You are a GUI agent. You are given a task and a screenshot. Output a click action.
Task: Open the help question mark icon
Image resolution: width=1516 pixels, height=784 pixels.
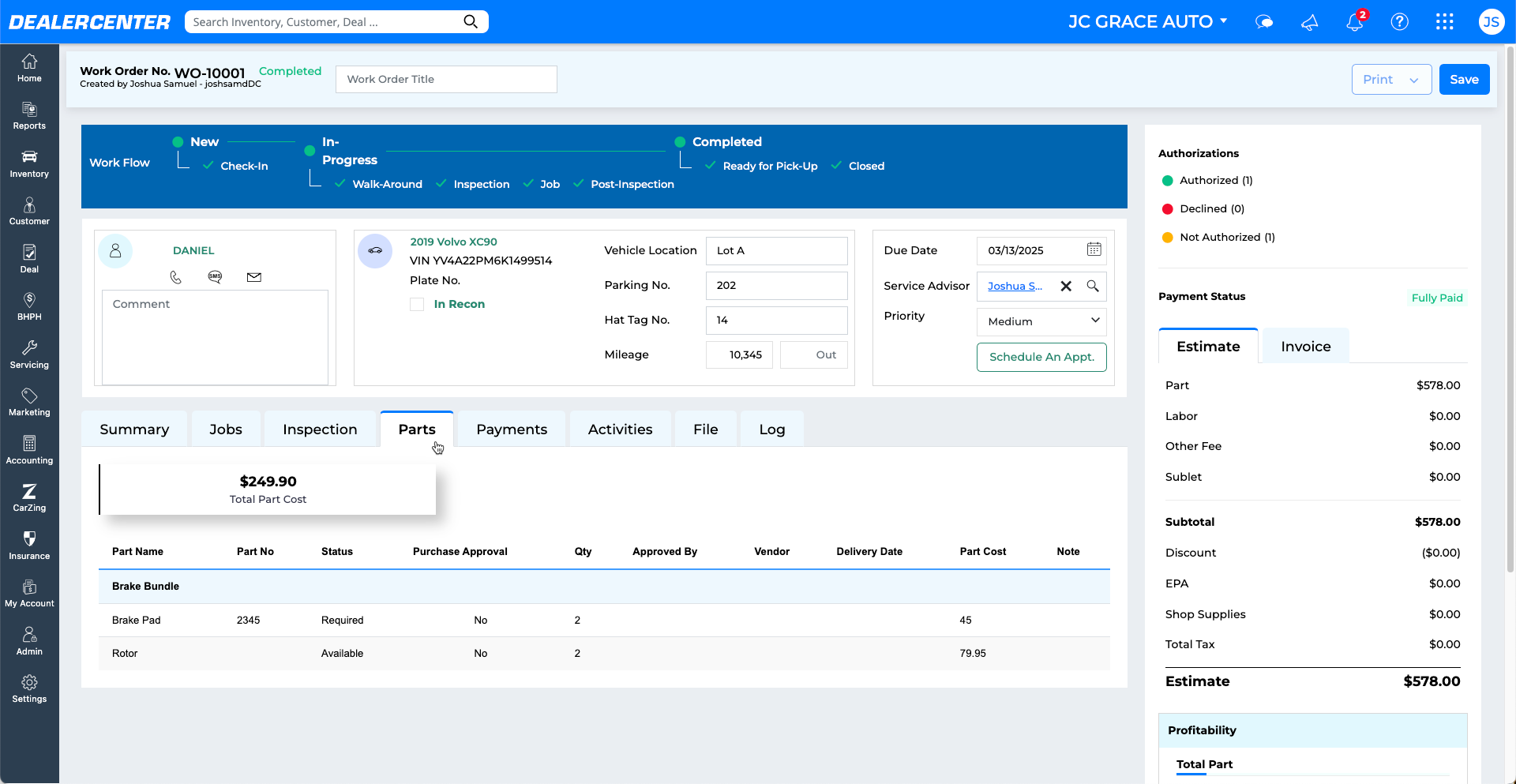pos(1399,21)
